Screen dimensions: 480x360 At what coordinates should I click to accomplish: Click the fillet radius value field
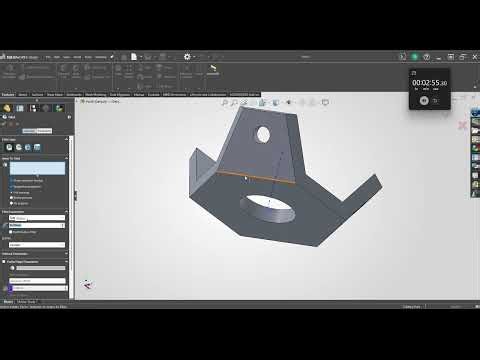click(x=37, y=225)
